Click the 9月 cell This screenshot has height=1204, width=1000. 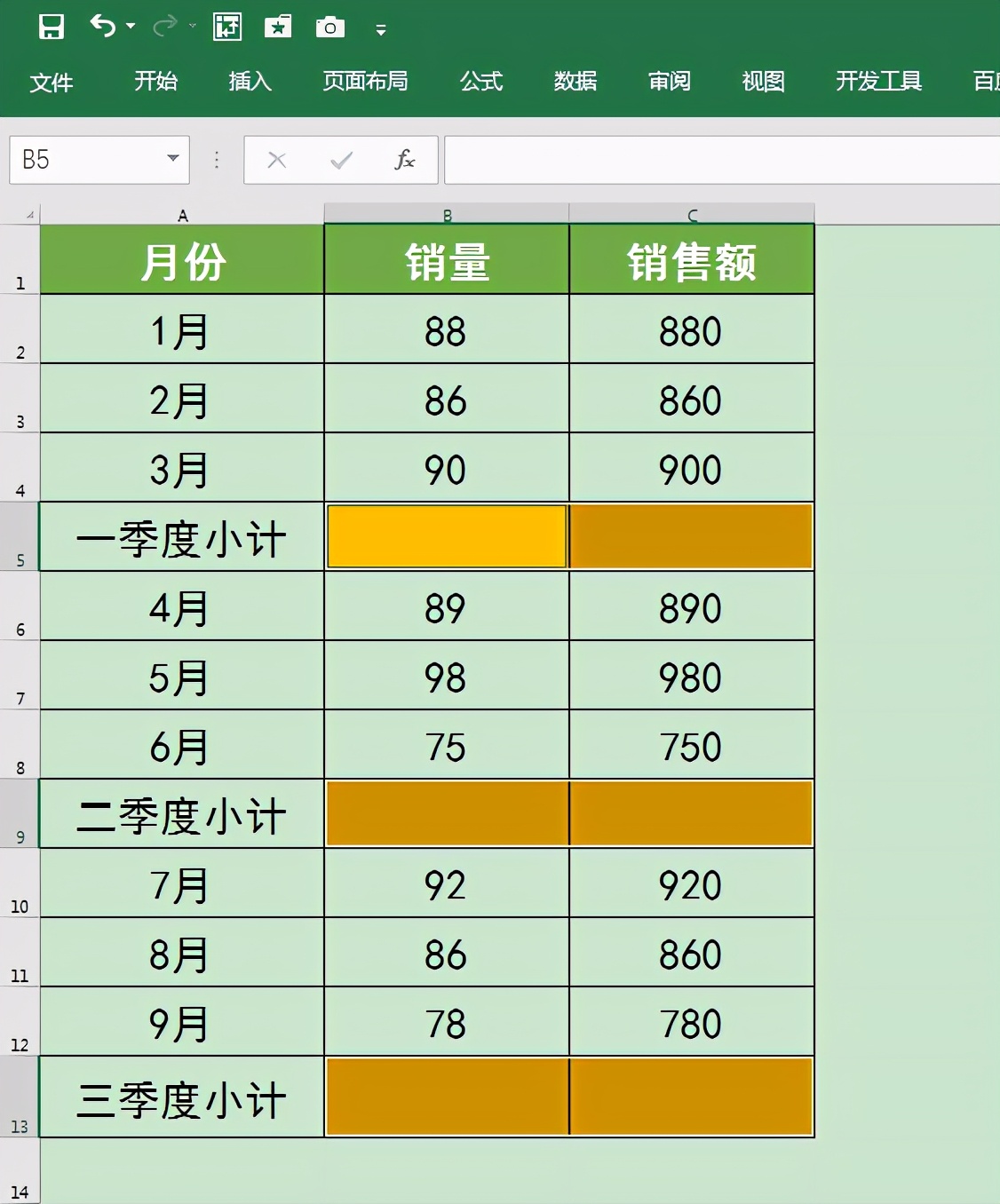coord(182,1022)
